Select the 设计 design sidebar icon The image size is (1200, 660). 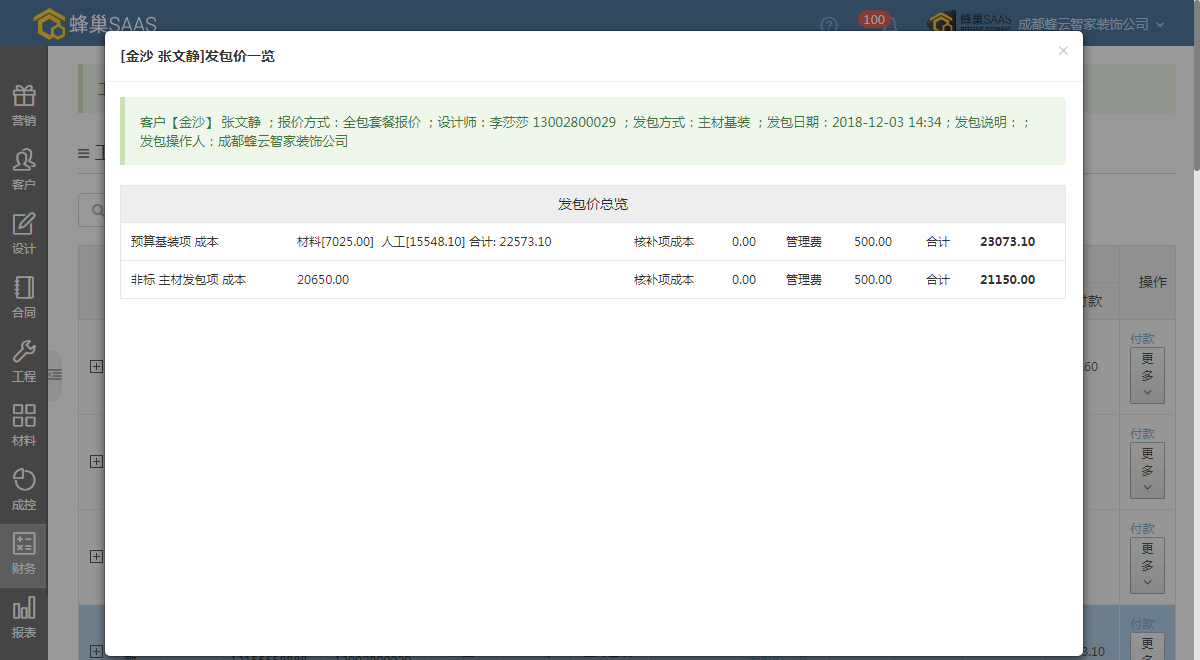click(x=24, y=234)
